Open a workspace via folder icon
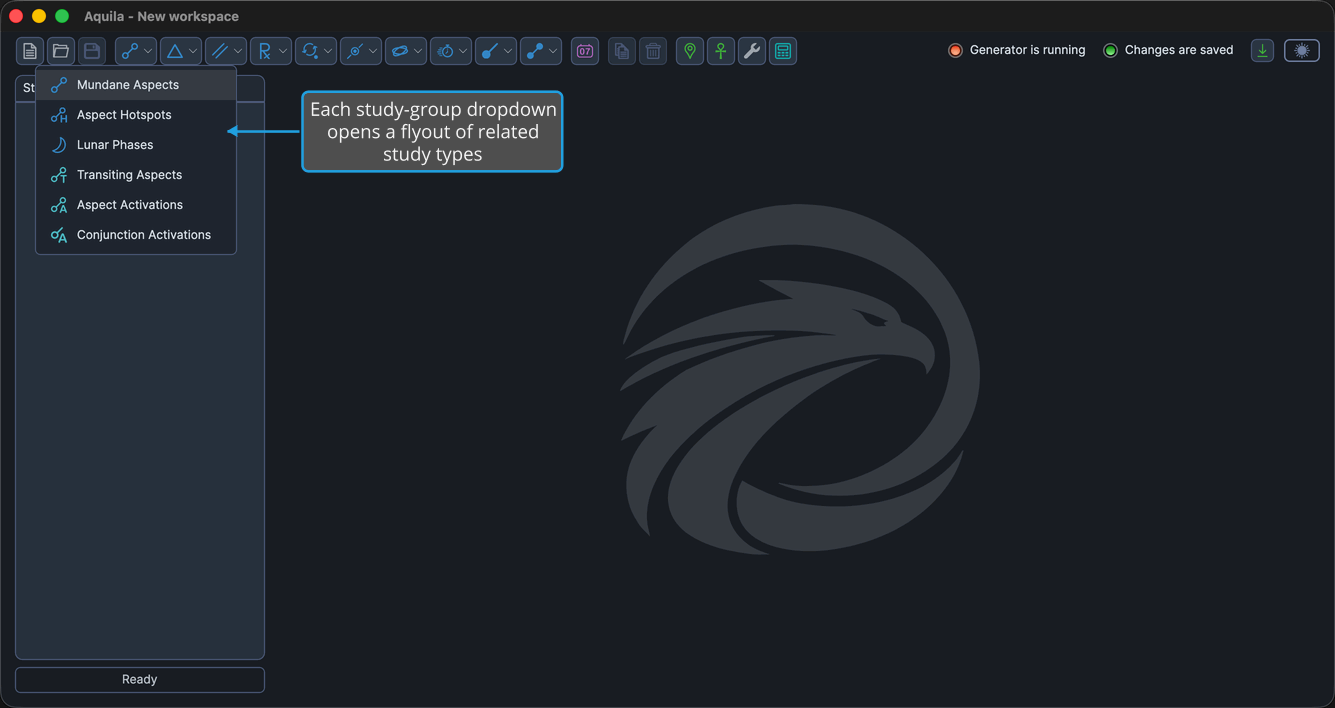Screen dimensions: 1335x708 (61, 51)
